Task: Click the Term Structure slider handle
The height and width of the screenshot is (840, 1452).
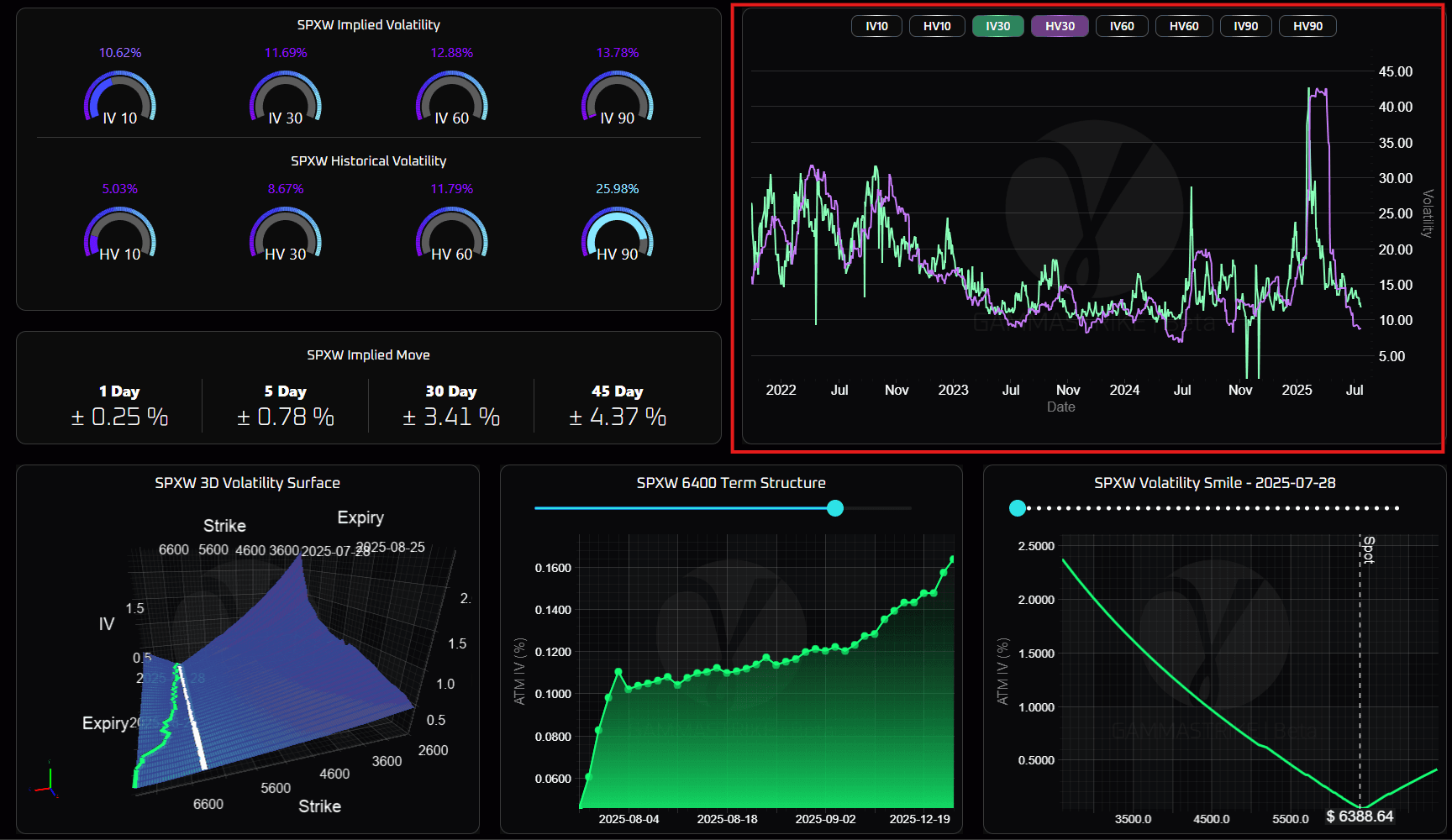Action: tap(835, 508)
